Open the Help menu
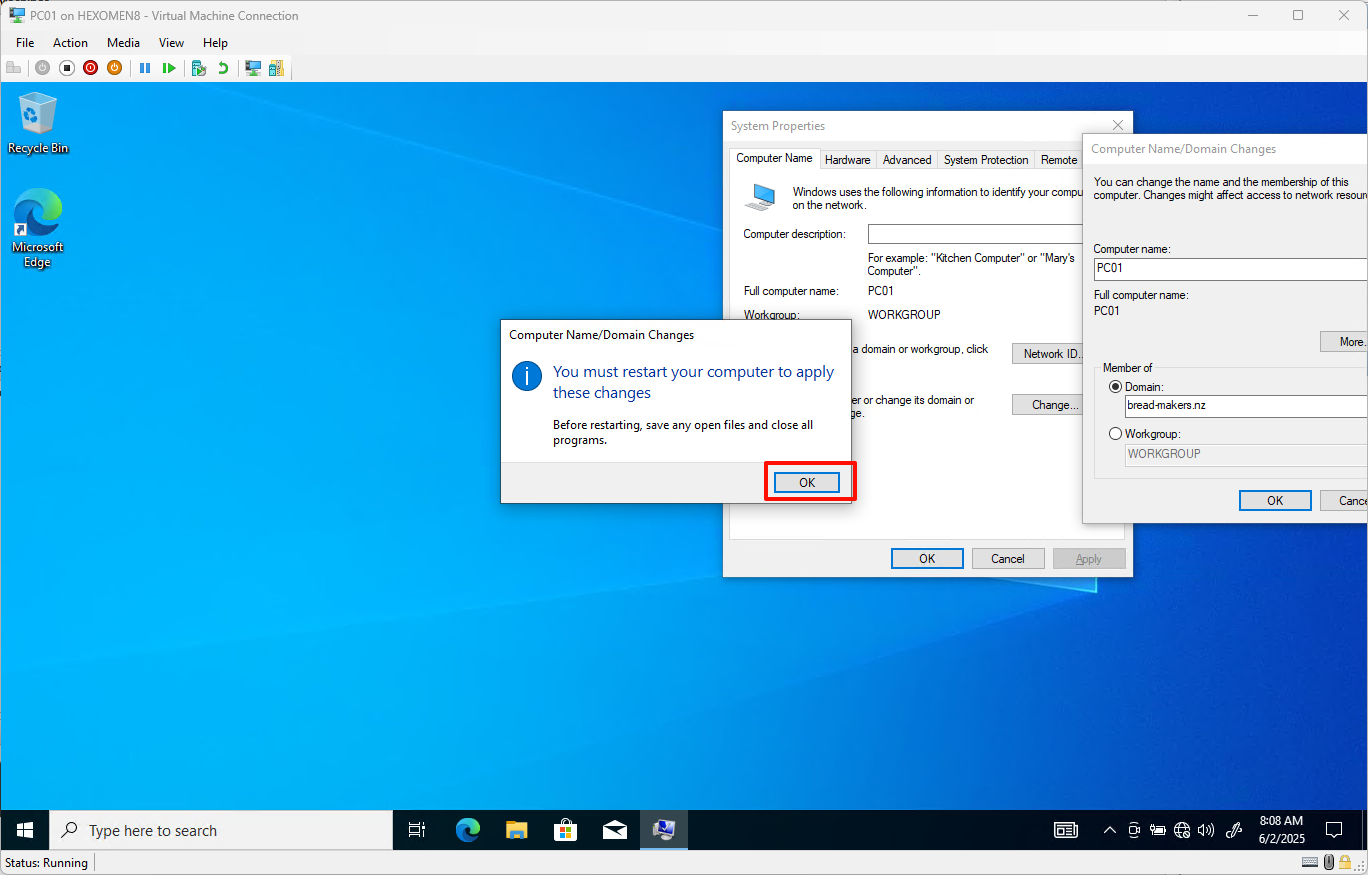1368x875 pixels. click(215, 43)
